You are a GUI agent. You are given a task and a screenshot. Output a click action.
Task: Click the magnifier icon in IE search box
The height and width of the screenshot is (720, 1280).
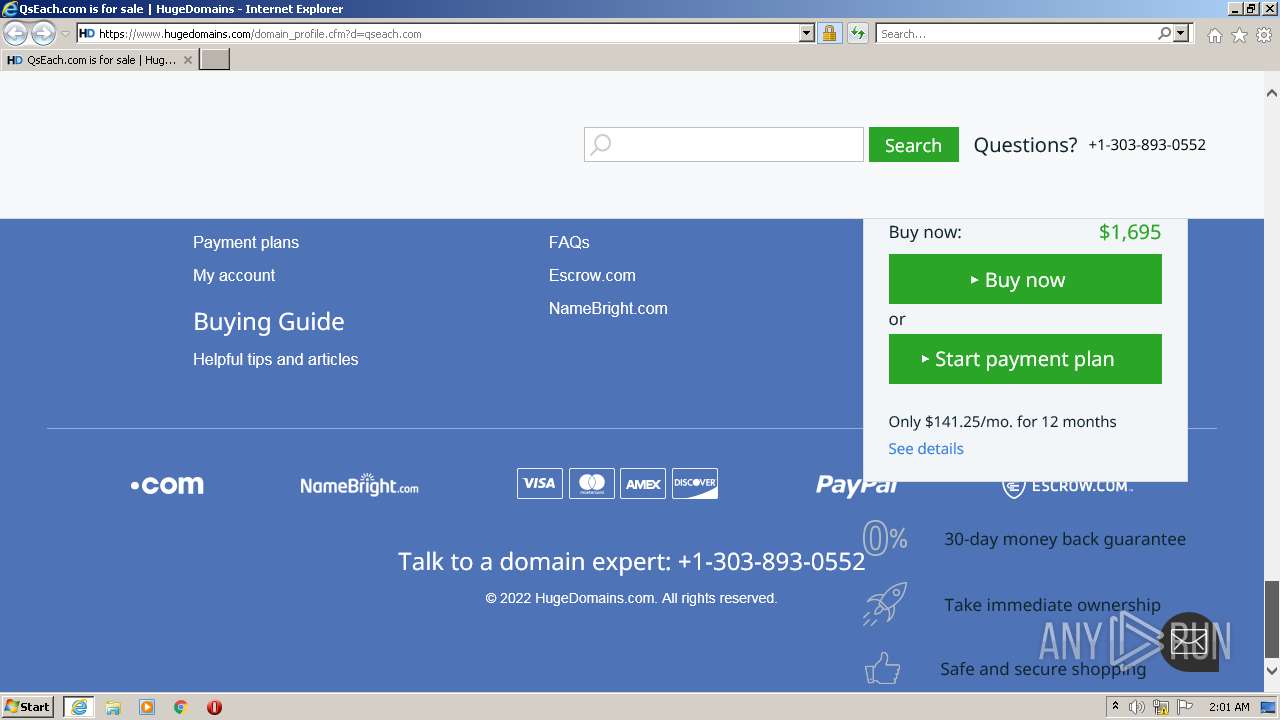coord(1164,34)
